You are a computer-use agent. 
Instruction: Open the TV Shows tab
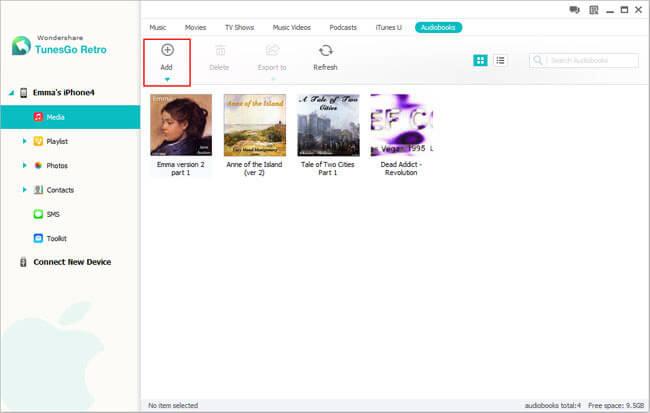(239, 27)
